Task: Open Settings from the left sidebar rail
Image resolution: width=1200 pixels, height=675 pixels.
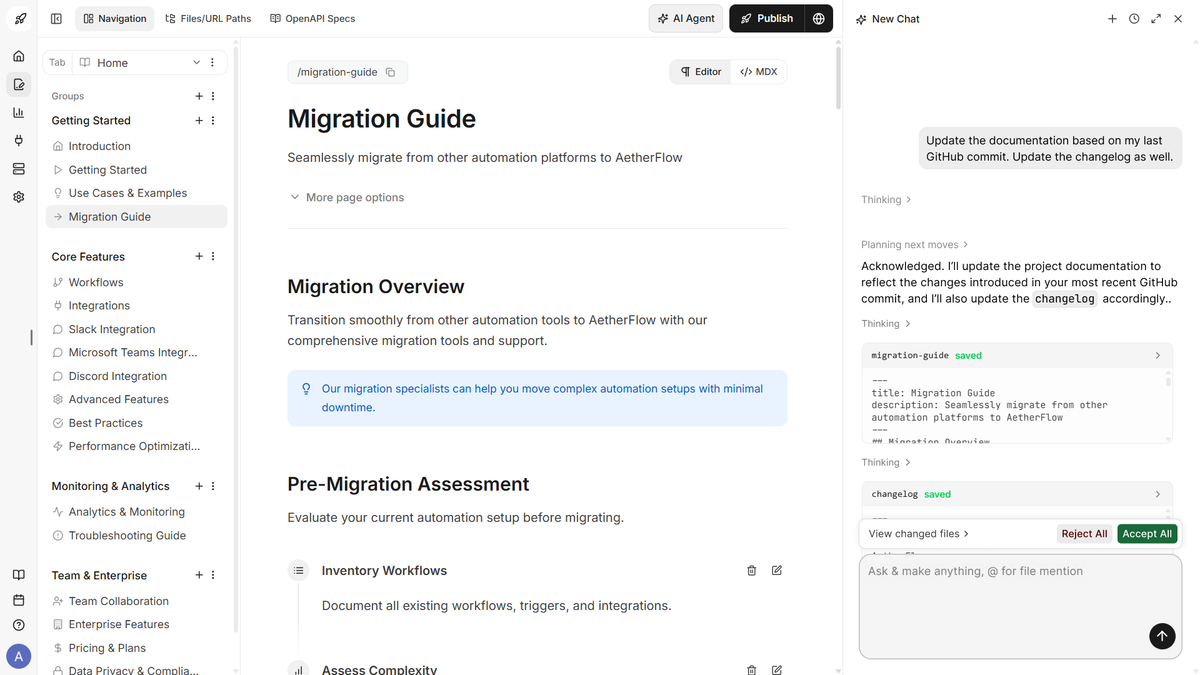Action: pyautogui.click(x=18, y=196)
